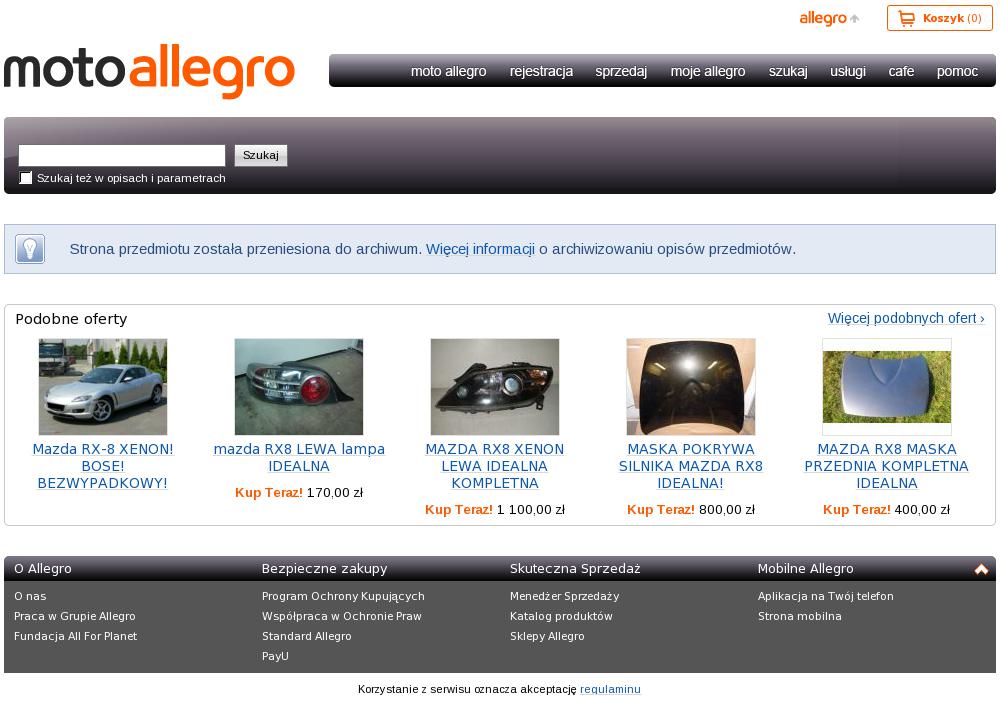Open the 'moto allegro' menu item

point(448,71)
